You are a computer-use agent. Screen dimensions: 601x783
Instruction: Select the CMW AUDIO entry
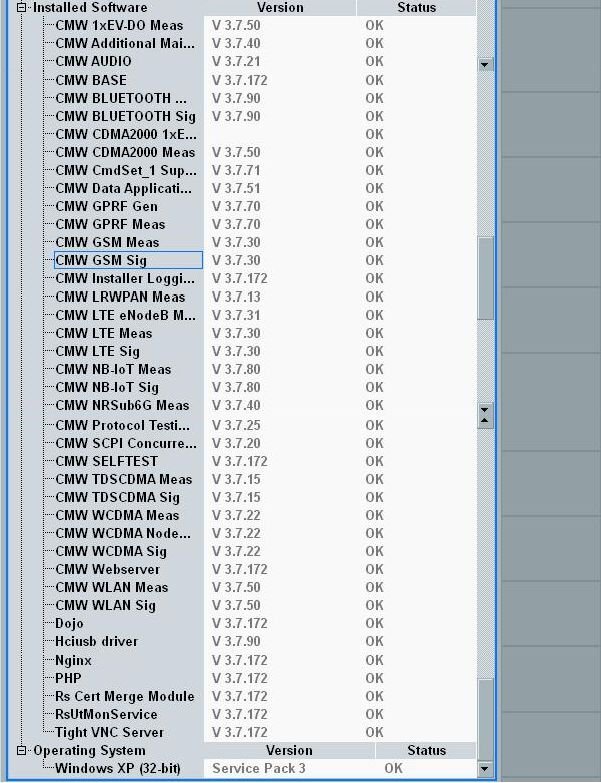click(93, 61)
